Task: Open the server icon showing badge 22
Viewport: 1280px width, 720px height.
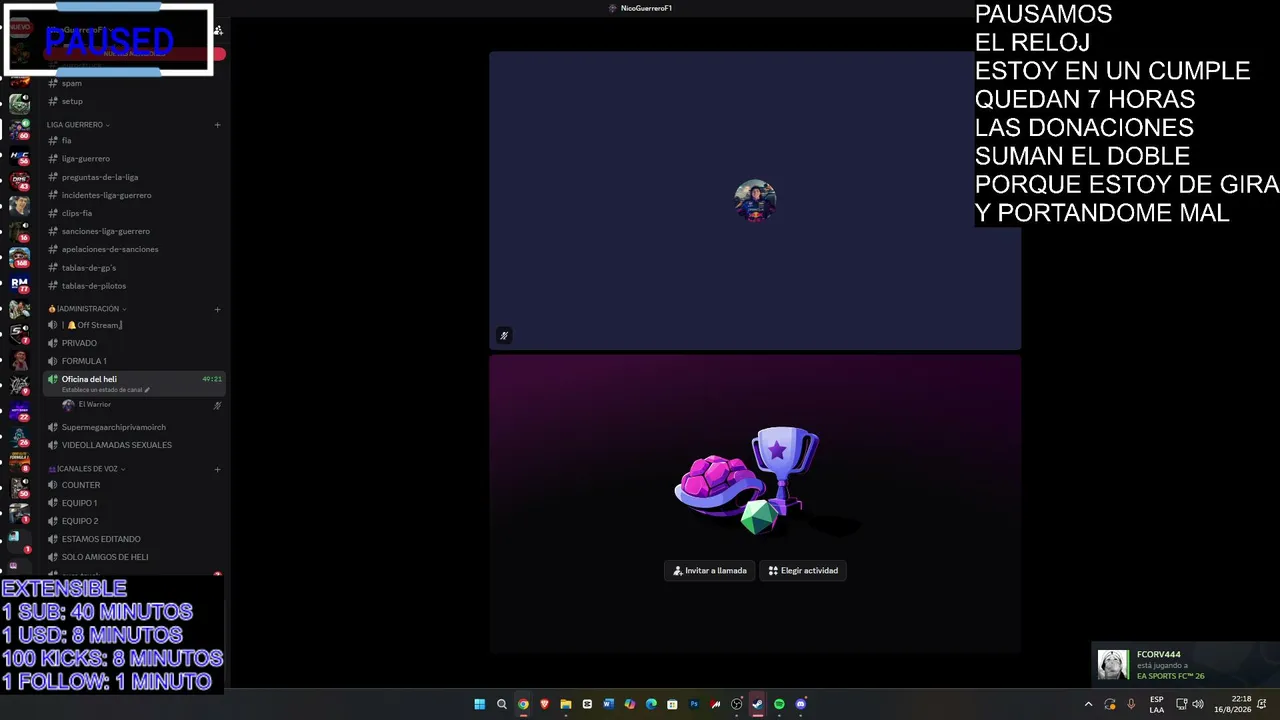Action: 19,411
